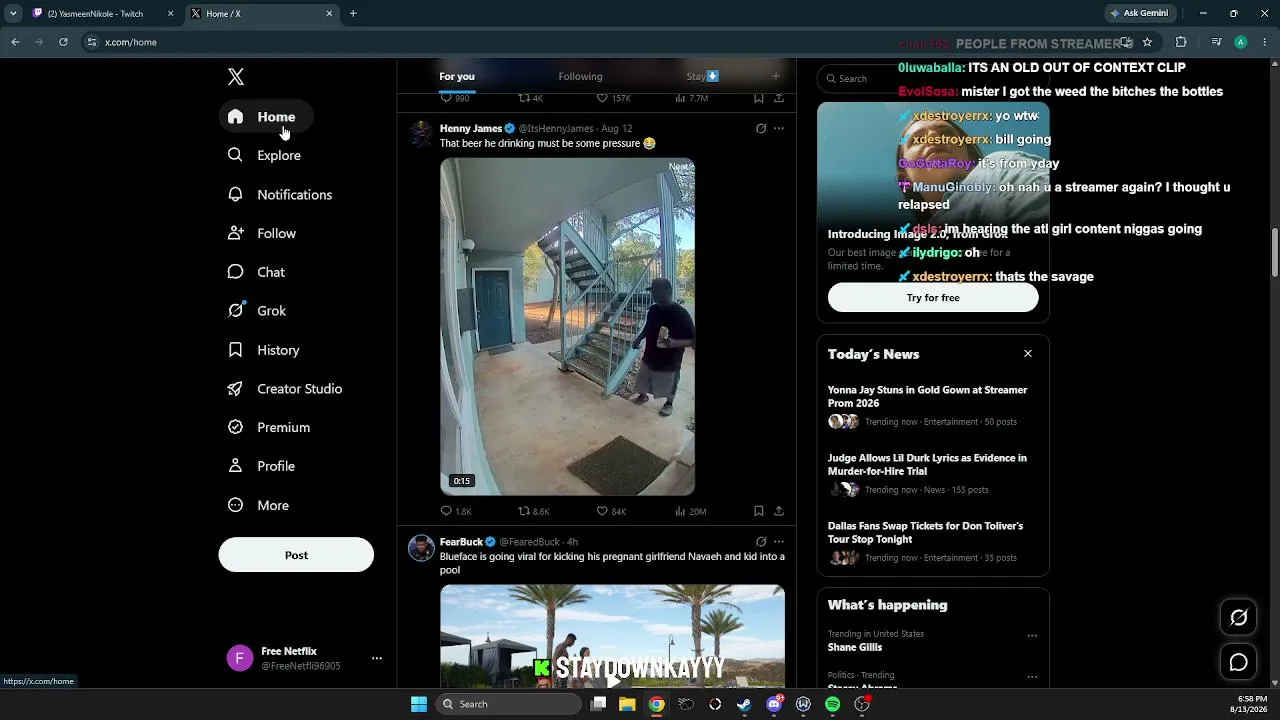Open Spotify from the taskbar
The width and height of the screenshot is (1280, 720).
tap(832, 704)
